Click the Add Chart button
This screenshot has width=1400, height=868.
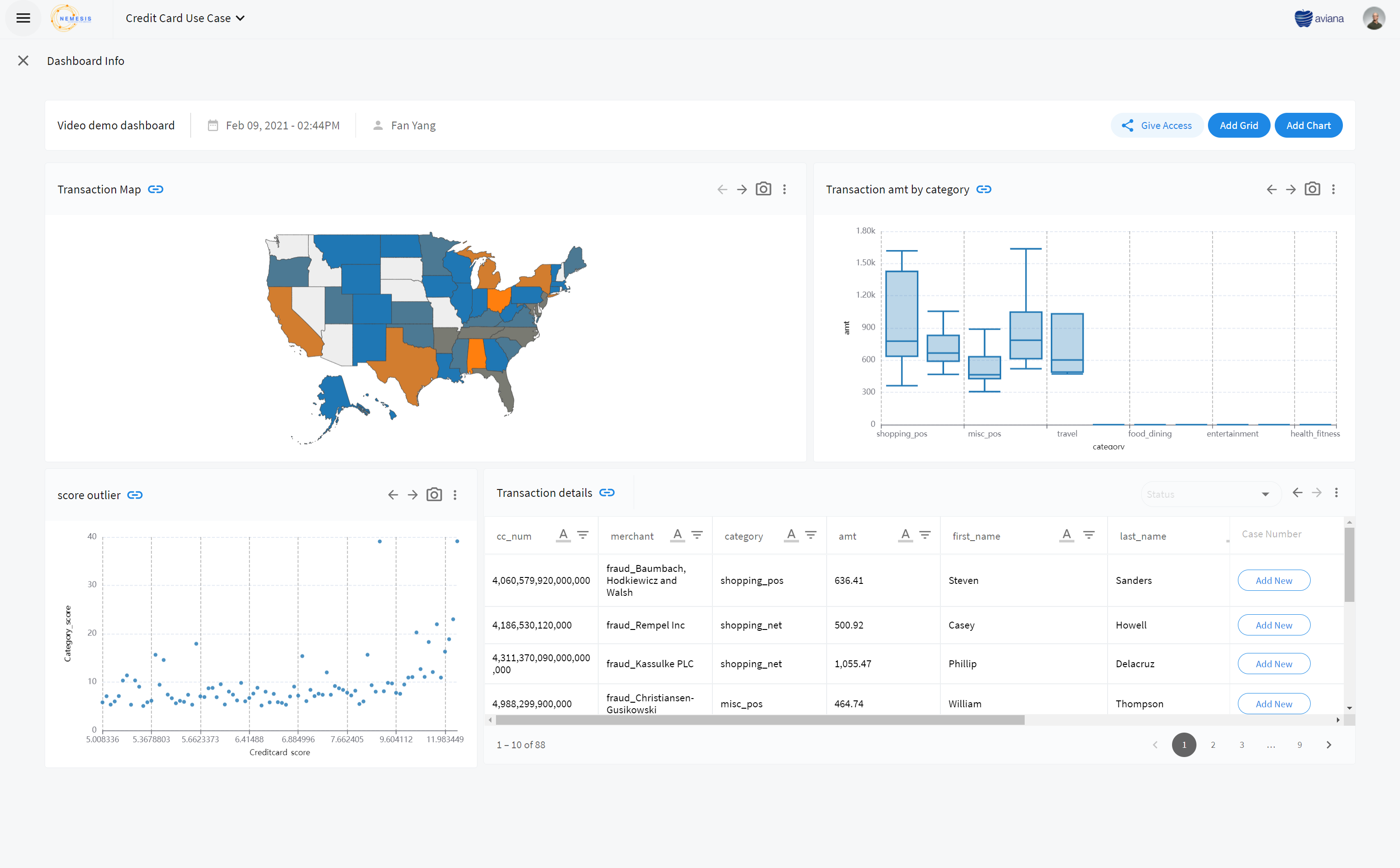(x=1308, y=125)
